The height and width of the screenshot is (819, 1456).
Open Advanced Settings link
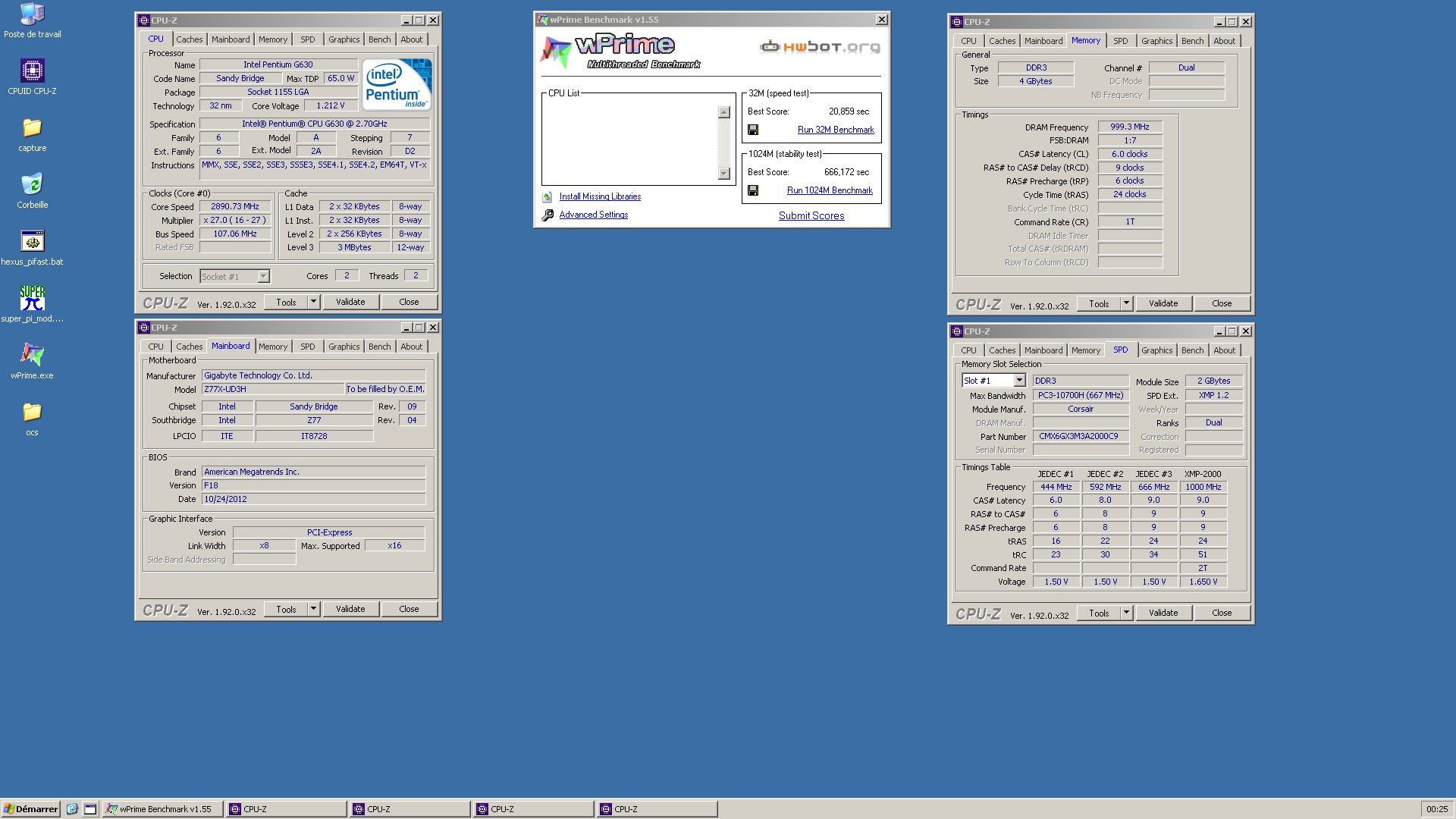(x=593, y=215)
